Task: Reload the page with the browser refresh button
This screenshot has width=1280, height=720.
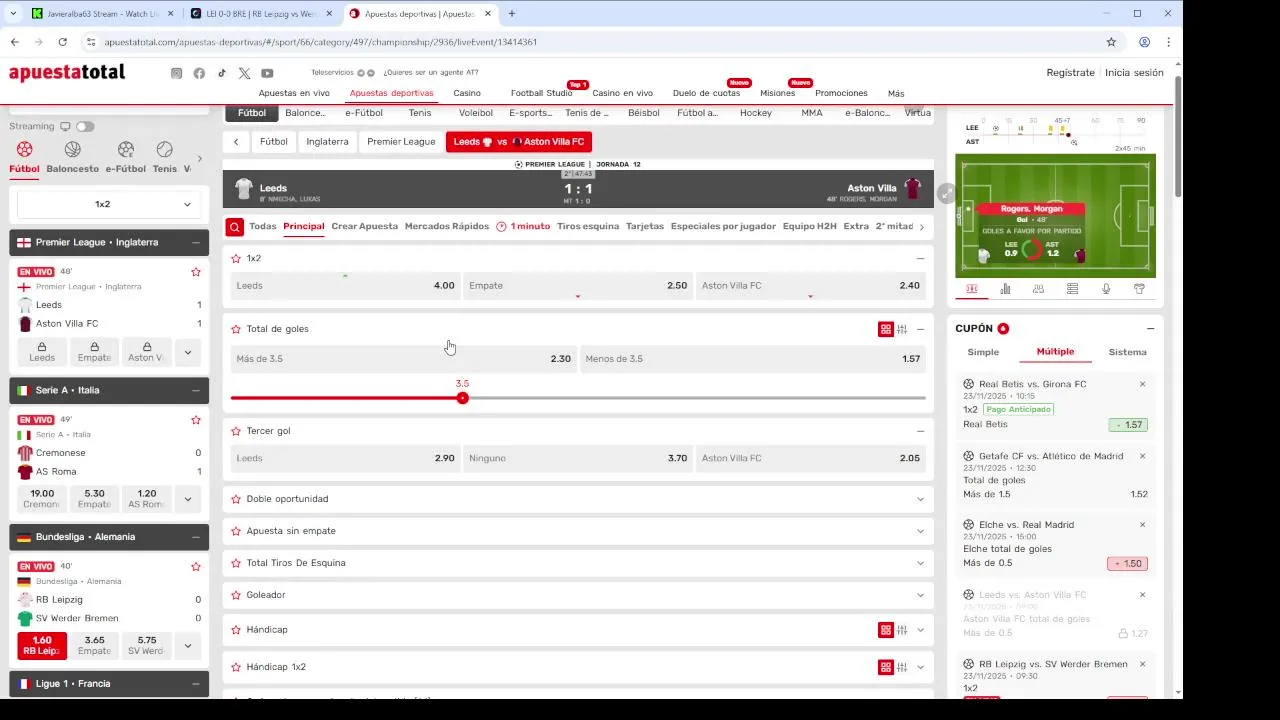Action: [62, 42]
